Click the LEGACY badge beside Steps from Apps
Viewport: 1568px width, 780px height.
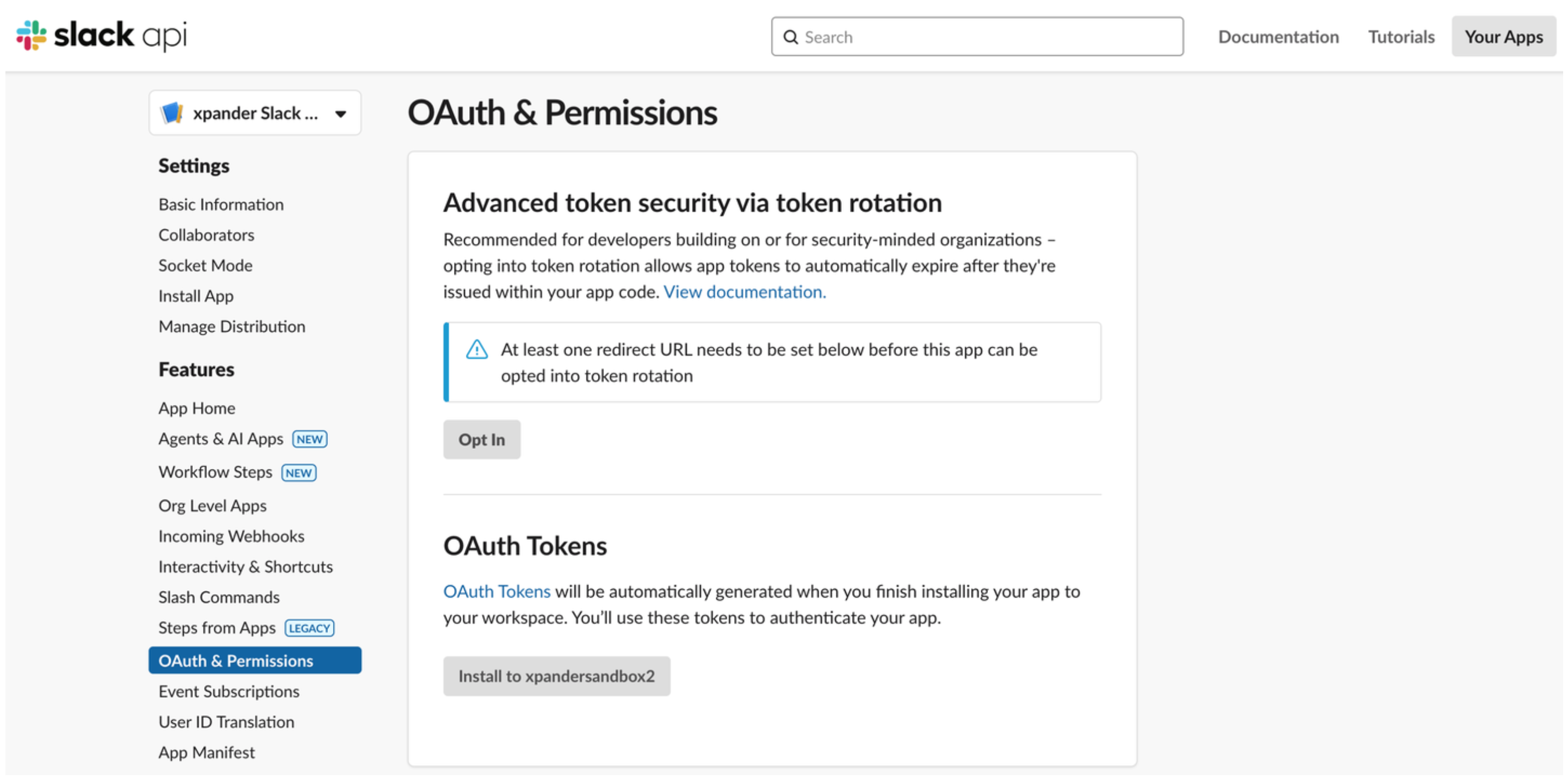[309, 628]
